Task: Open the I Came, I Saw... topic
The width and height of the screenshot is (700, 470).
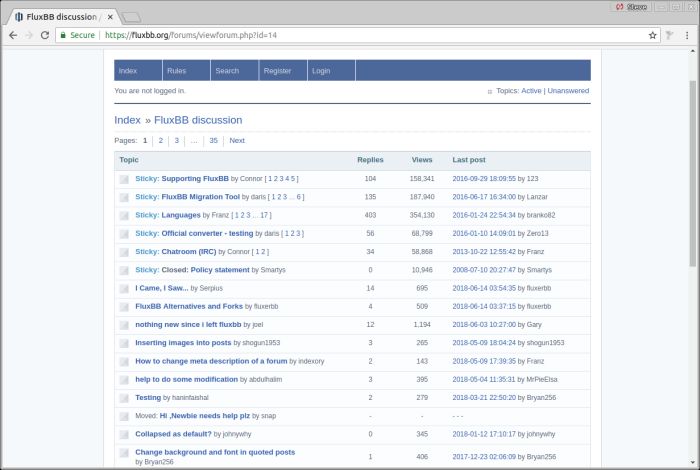Action: (162, 288)
